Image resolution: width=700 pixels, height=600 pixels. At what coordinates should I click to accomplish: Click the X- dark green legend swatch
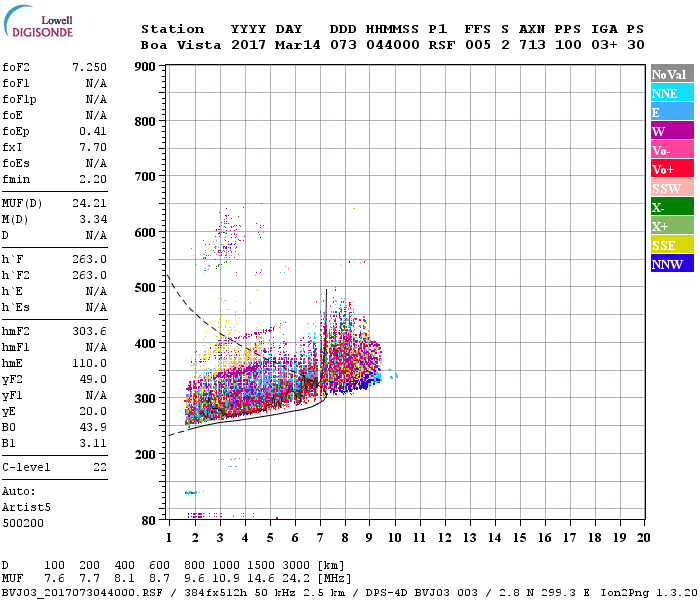pyautogui.click(x=672, y=207)
